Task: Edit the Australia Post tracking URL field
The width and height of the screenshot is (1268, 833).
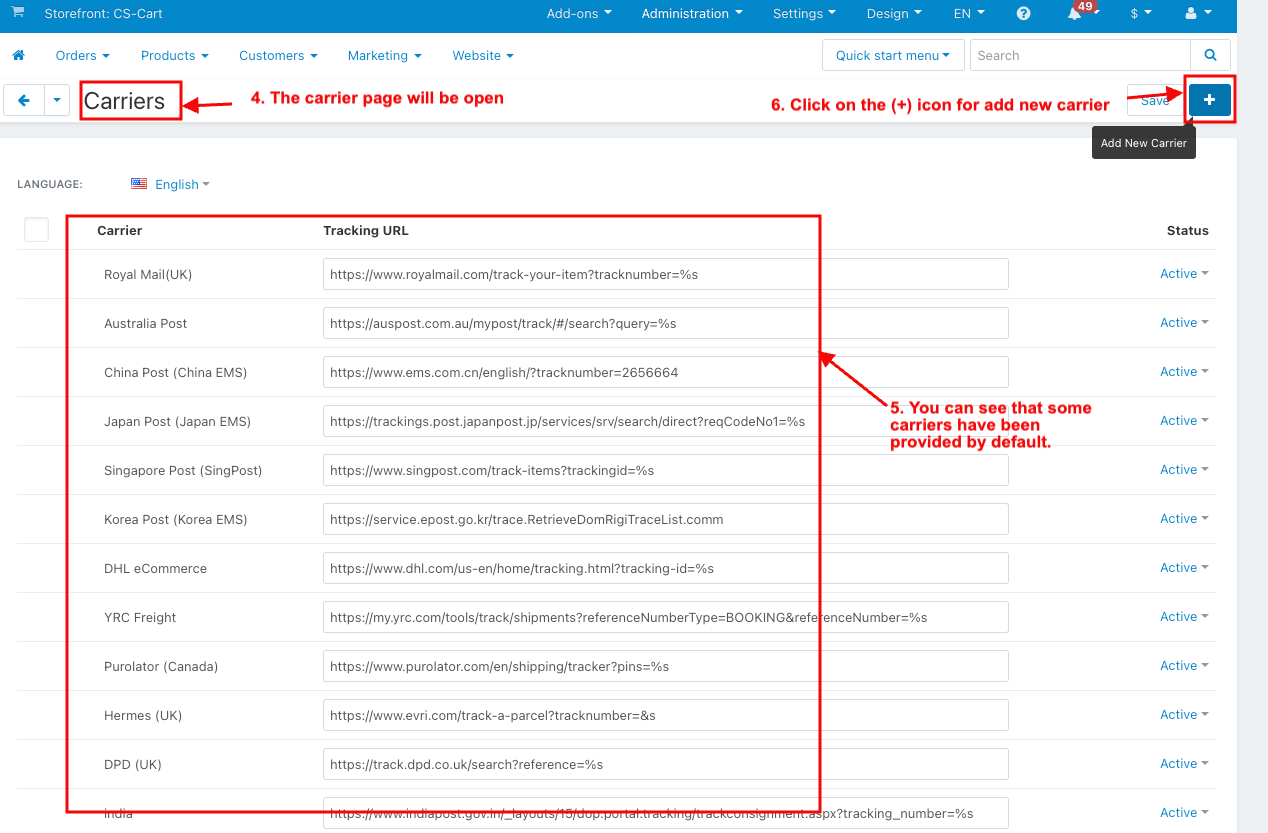Action: tap(666, 323)
